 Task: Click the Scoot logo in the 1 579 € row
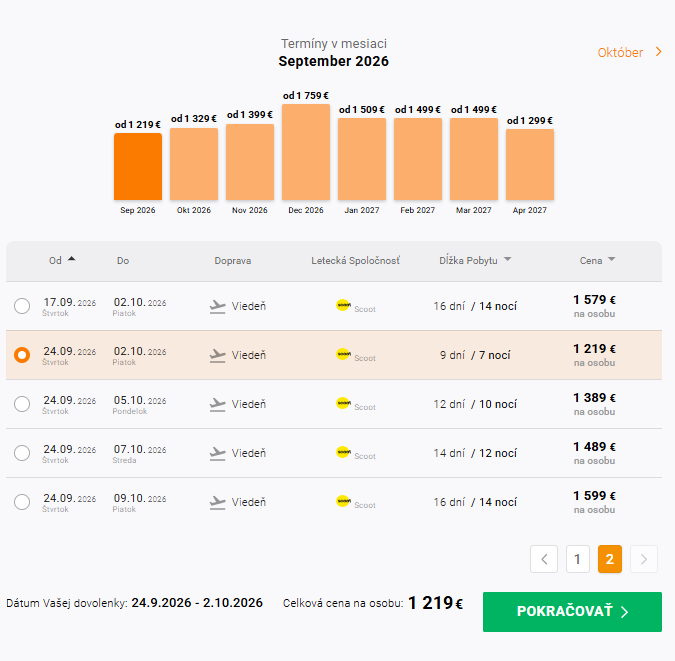tap(343, 305)
